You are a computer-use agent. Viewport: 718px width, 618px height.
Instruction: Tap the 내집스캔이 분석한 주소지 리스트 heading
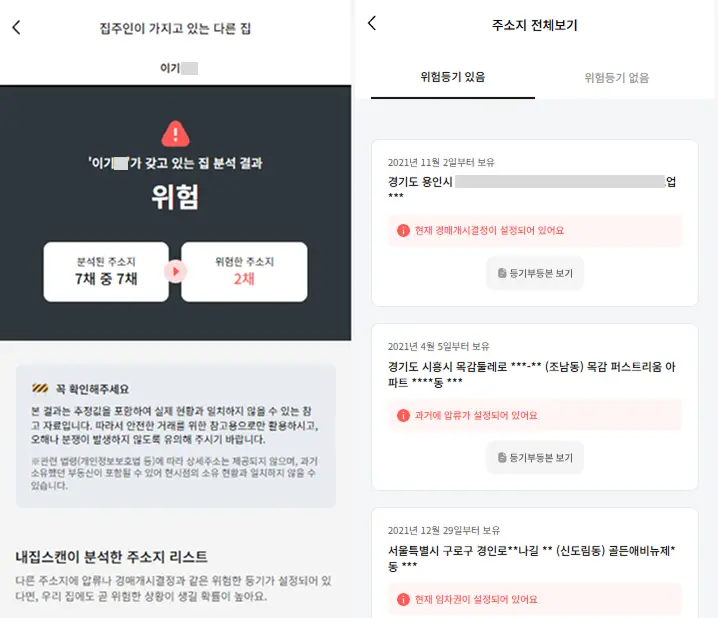click(x=111, y=557)
